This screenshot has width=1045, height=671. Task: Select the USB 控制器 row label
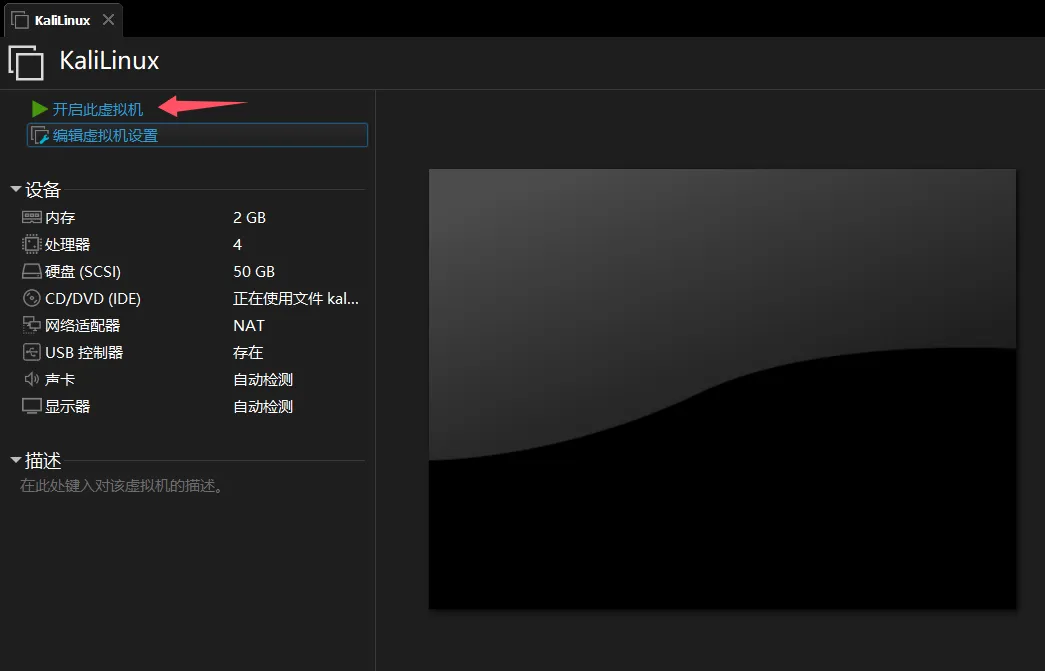(84, 352)
